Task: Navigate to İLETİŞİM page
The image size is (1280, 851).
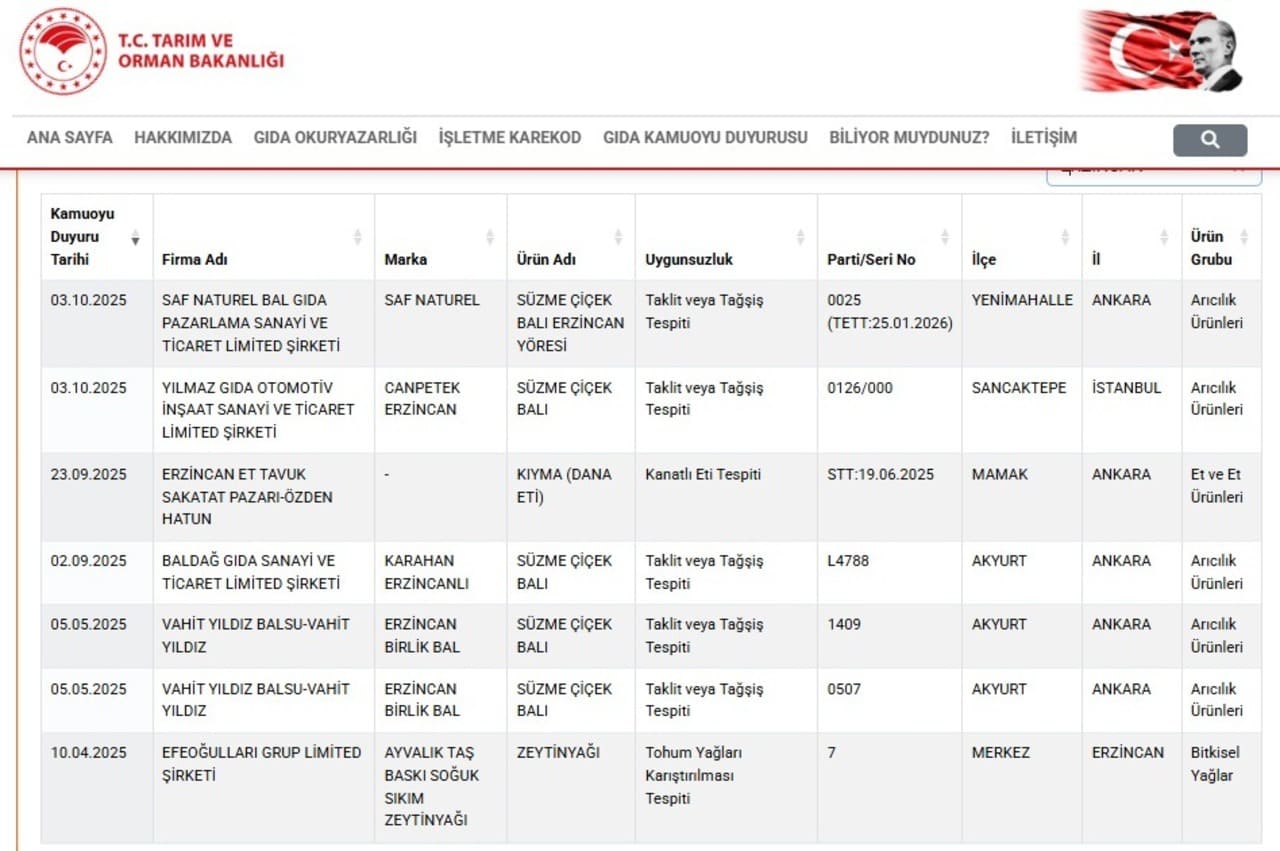Action: (x=1044, y=138)
